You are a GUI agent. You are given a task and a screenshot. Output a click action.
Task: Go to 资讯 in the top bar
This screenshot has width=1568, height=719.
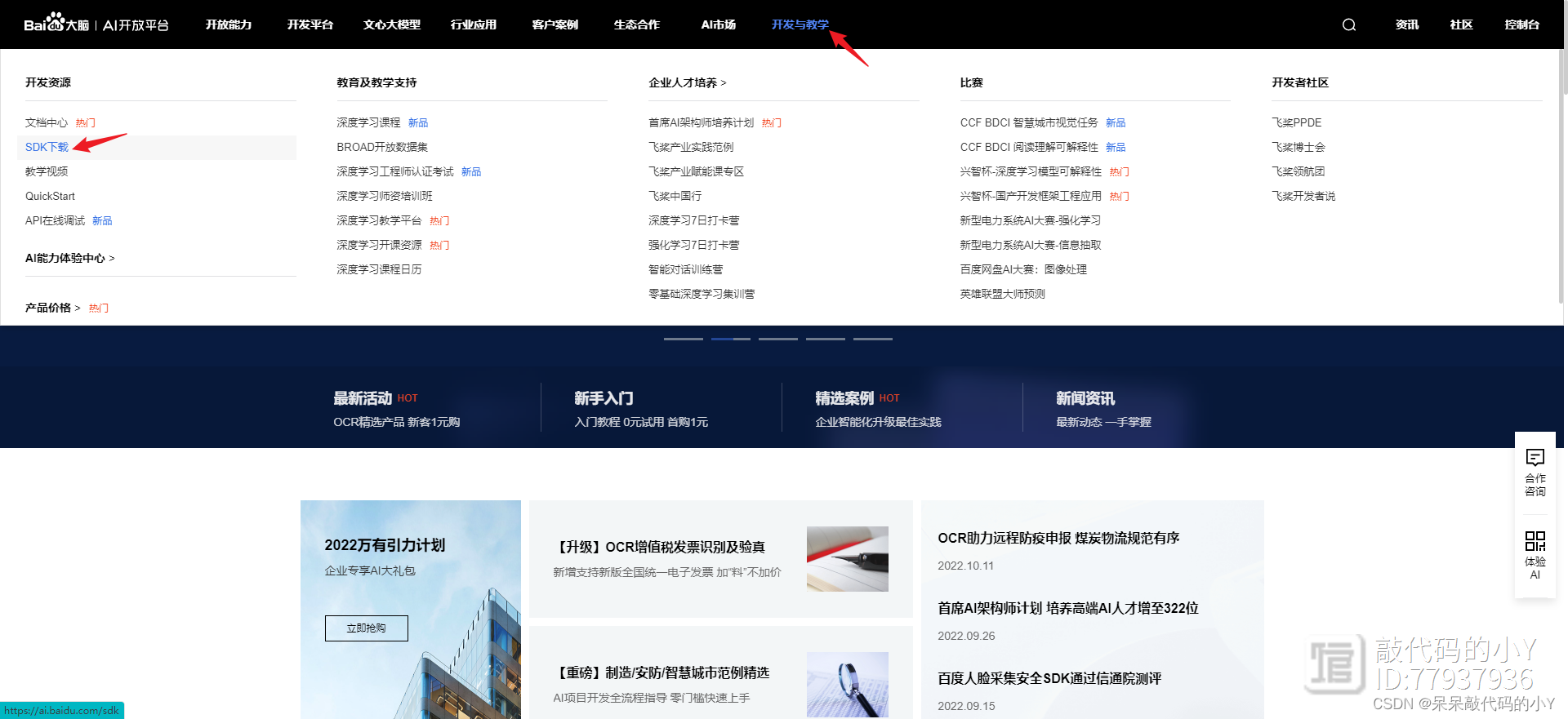point(1407,24)
